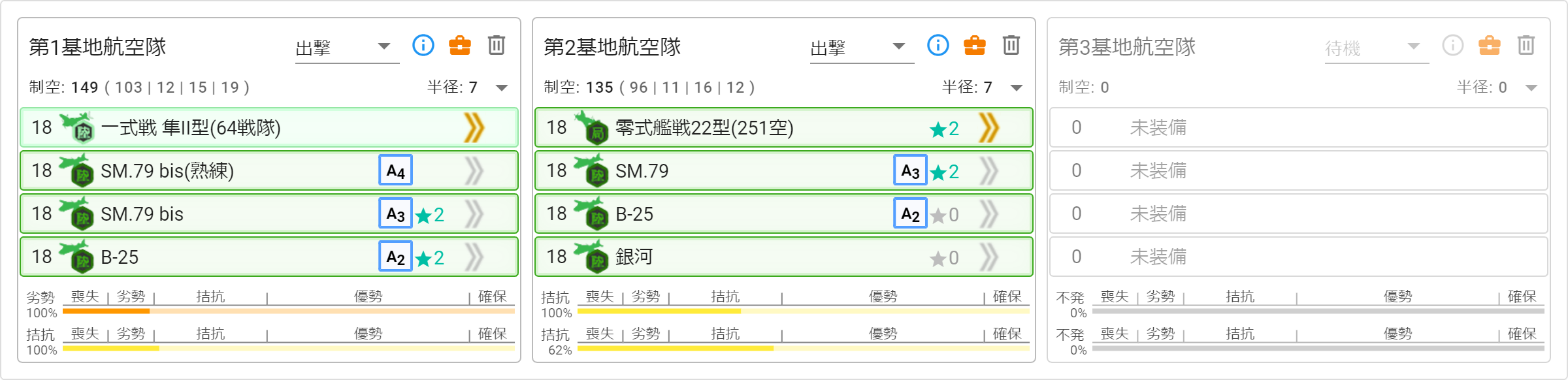Click orange briefcase preset icon in 第2基地航空隊
The width and height of the screenshot is (1568, 380).
pyautogui.click(x=975, y=45)
